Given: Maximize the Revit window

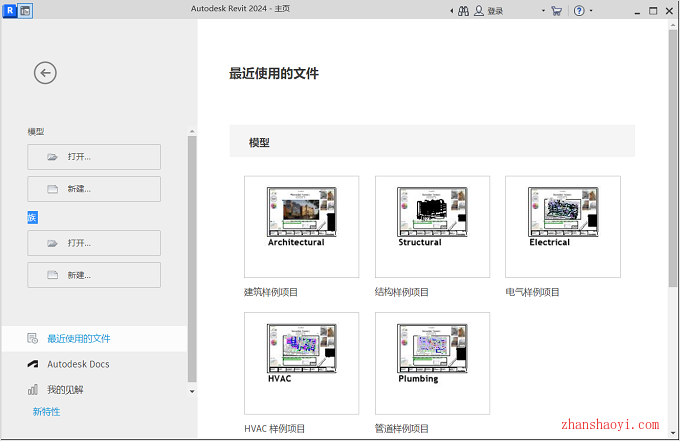Looking at the screenshot, I should [x=653, y=11].
